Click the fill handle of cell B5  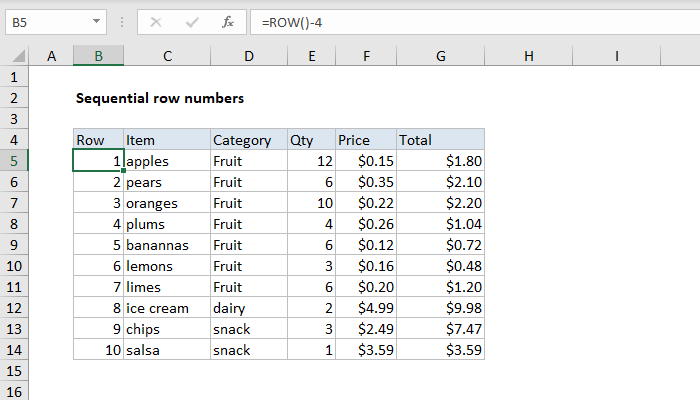[x=124, y=171]
